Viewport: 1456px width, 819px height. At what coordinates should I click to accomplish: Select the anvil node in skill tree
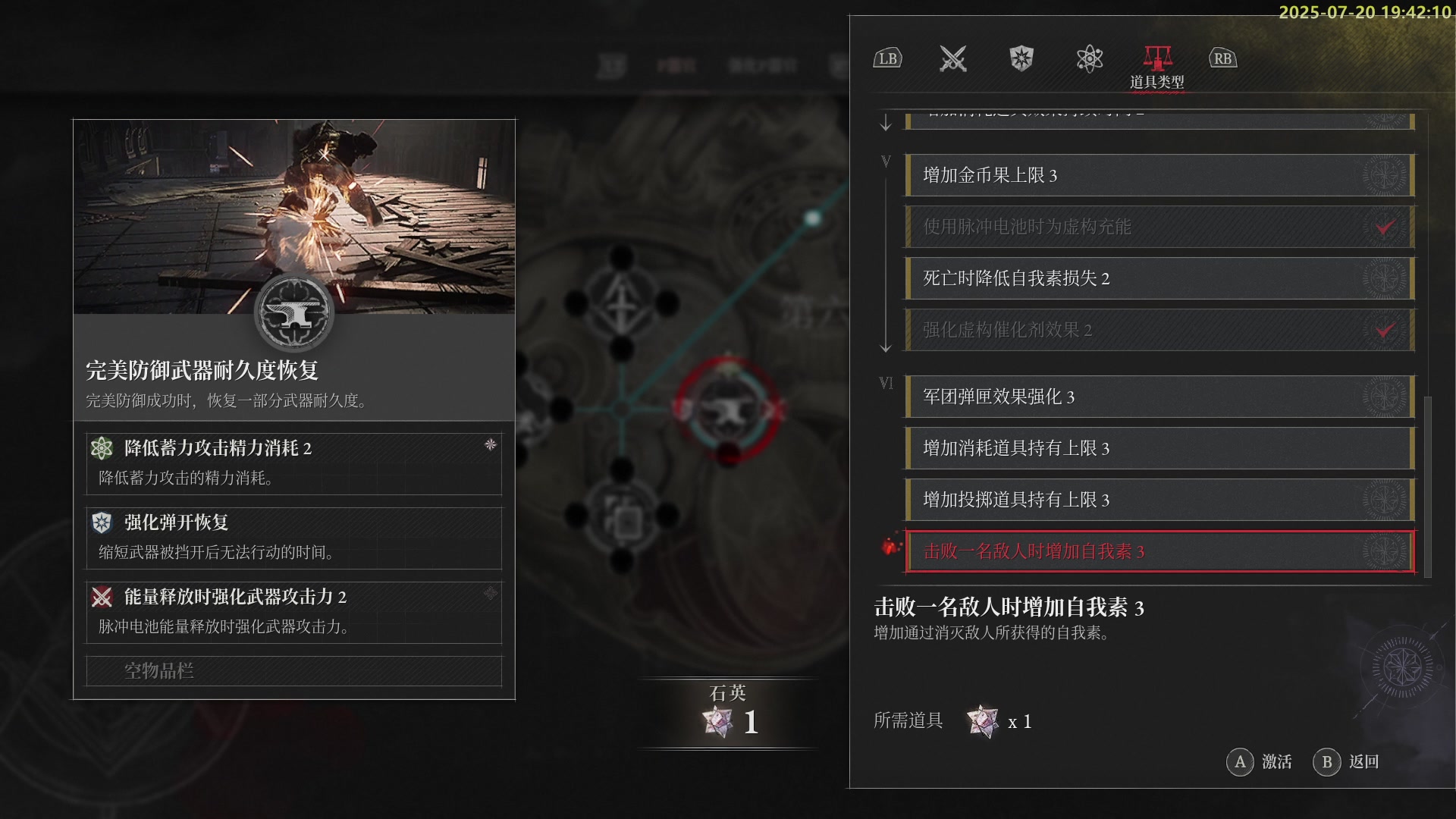726,409
